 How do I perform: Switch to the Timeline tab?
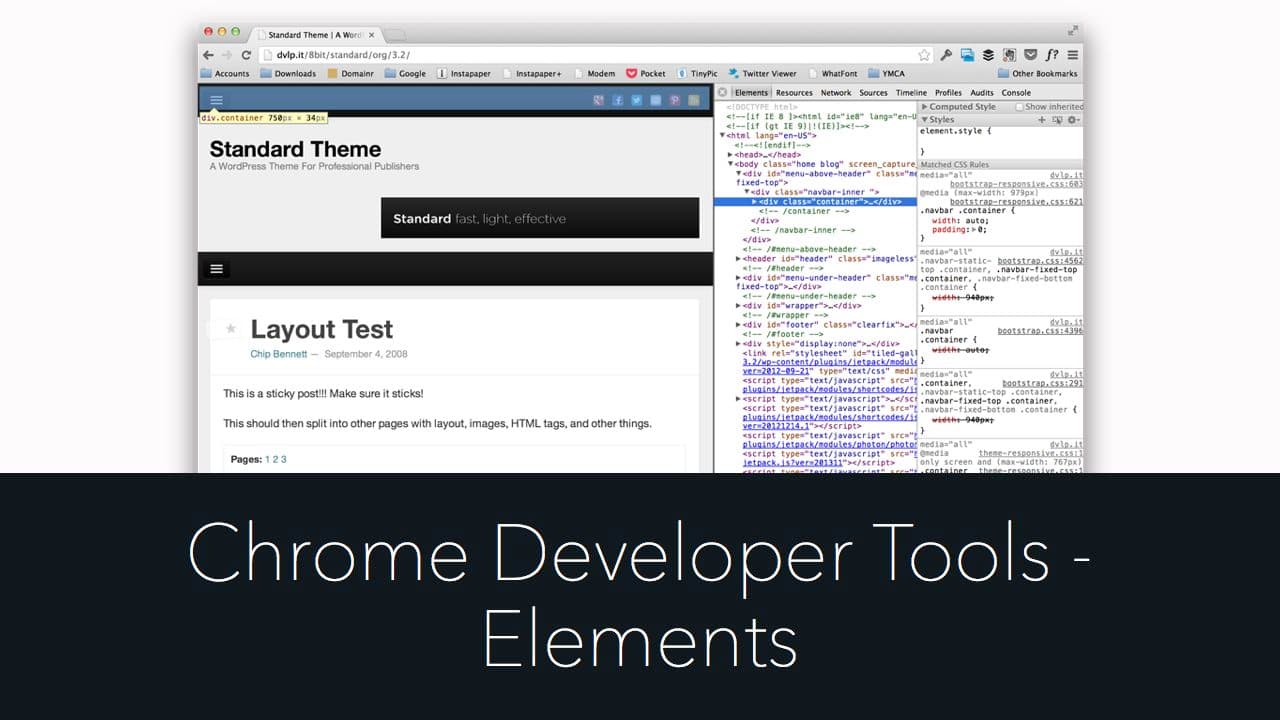pyautogui.click(x=911, y=92)
